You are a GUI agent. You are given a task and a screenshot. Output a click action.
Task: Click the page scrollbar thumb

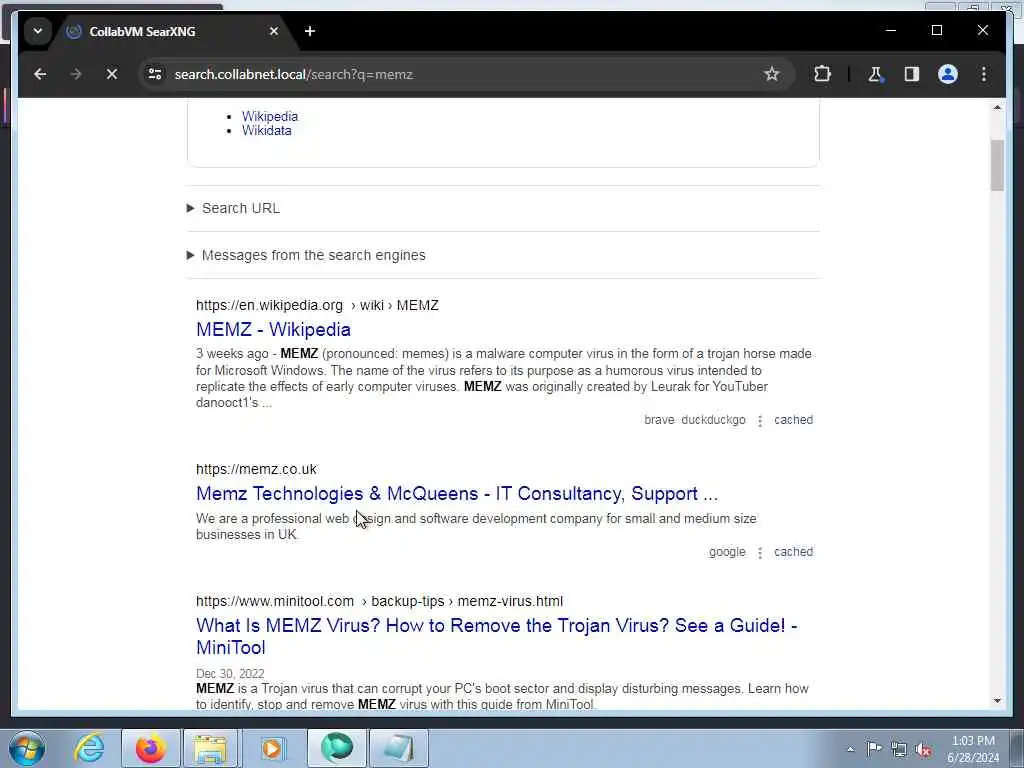pyautogui.click(x=997, y=165)
